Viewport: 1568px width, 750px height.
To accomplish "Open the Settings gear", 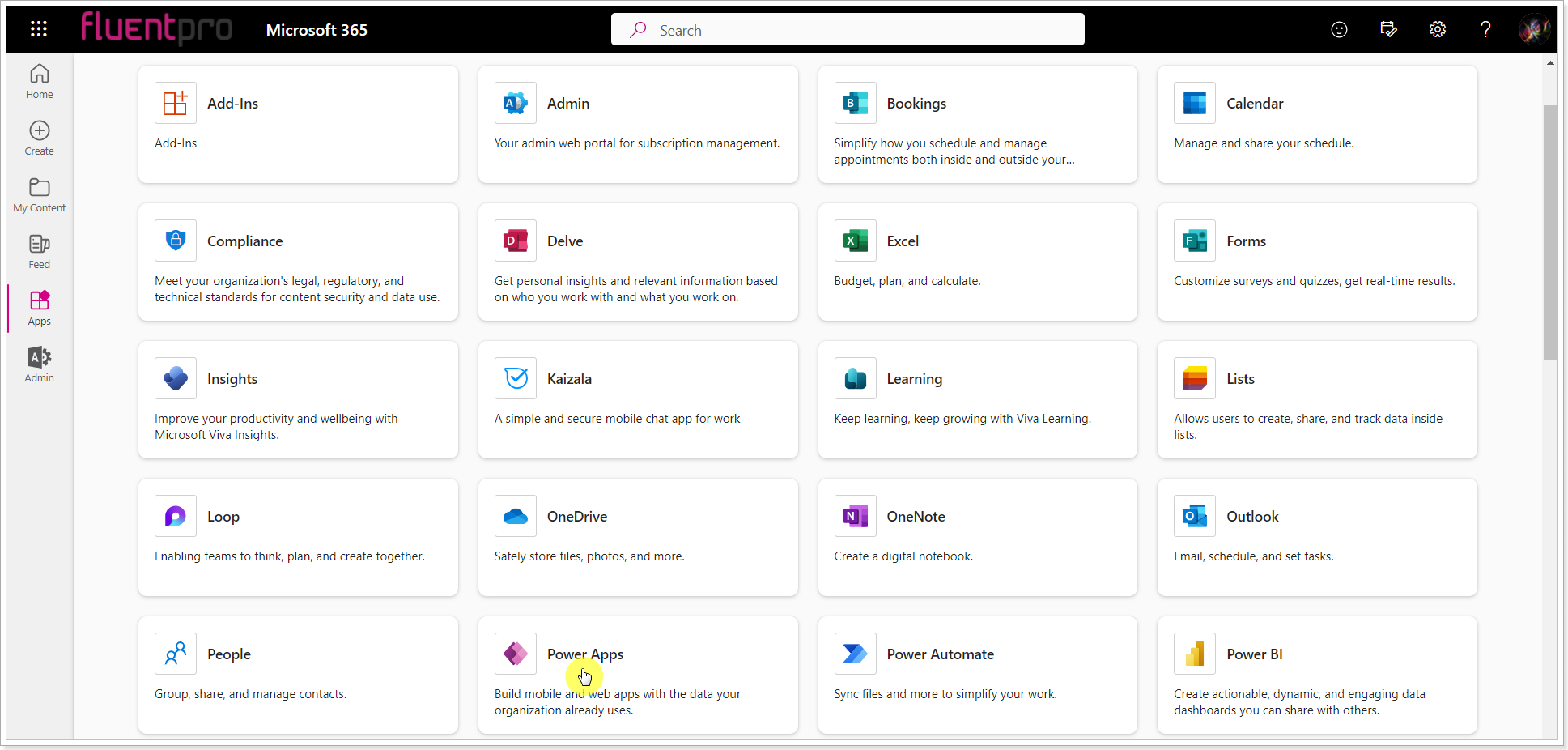I will coord(1438,29).
